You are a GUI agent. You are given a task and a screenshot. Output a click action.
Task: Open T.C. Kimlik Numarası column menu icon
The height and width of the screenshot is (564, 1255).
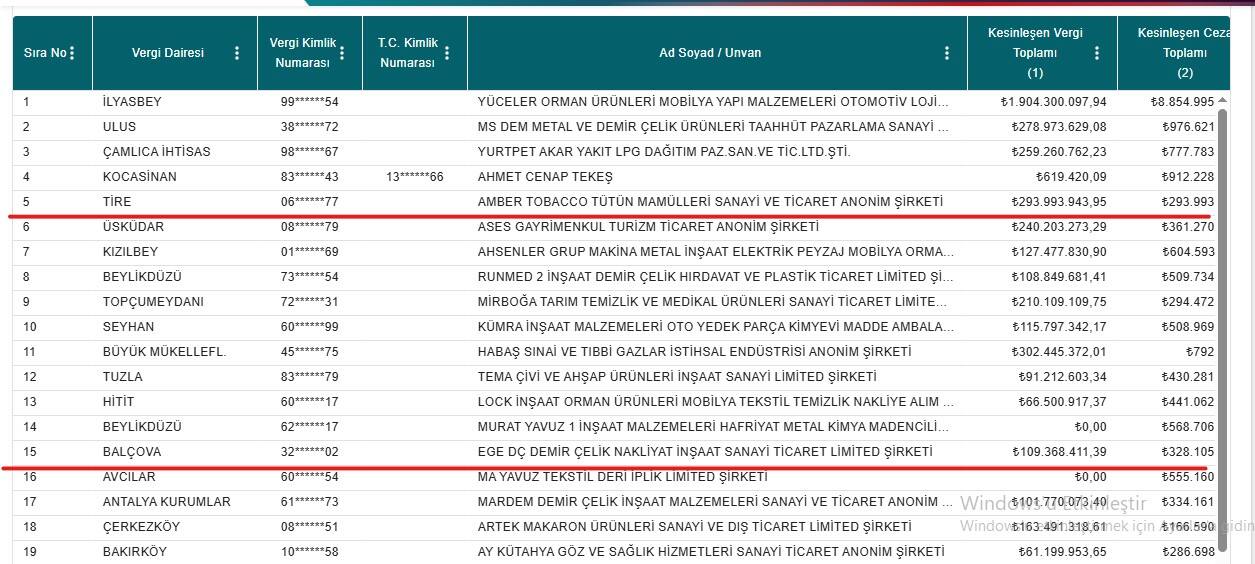pyautogui.click(x=447, y=53)
